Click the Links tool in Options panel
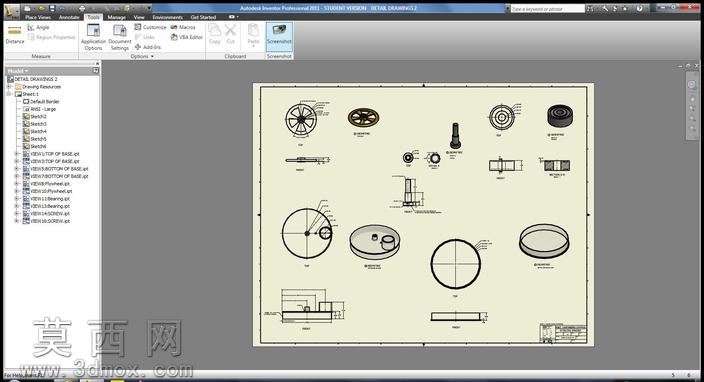This screenshot has width=704, height=382. (145, 37)
